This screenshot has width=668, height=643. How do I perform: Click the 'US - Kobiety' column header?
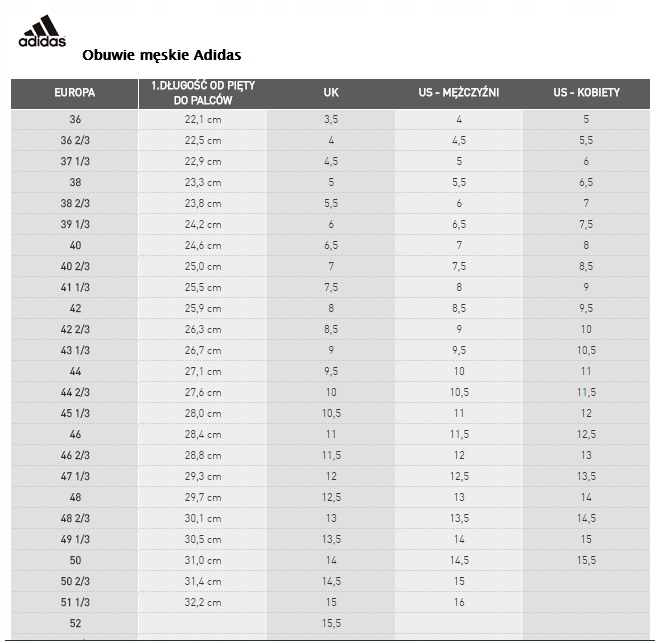click(586, 93)
